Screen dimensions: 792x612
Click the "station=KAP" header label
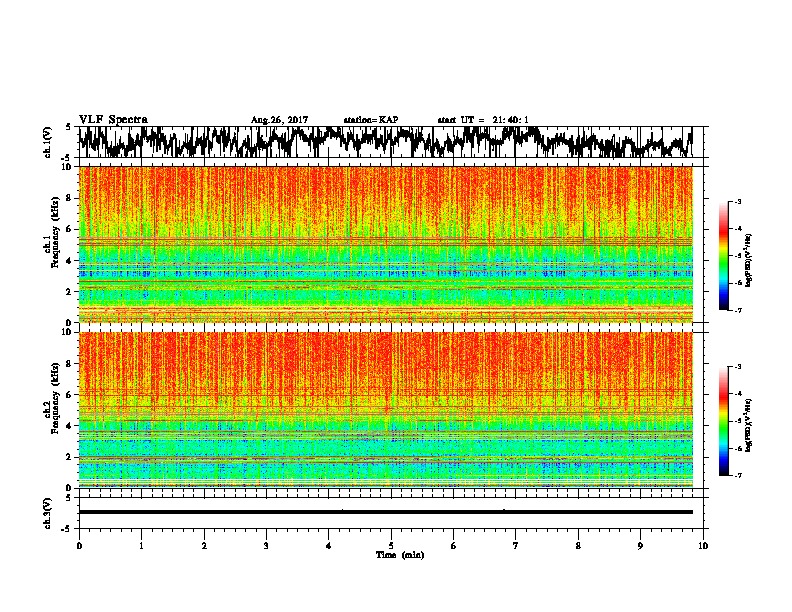(x=371, y=120)
